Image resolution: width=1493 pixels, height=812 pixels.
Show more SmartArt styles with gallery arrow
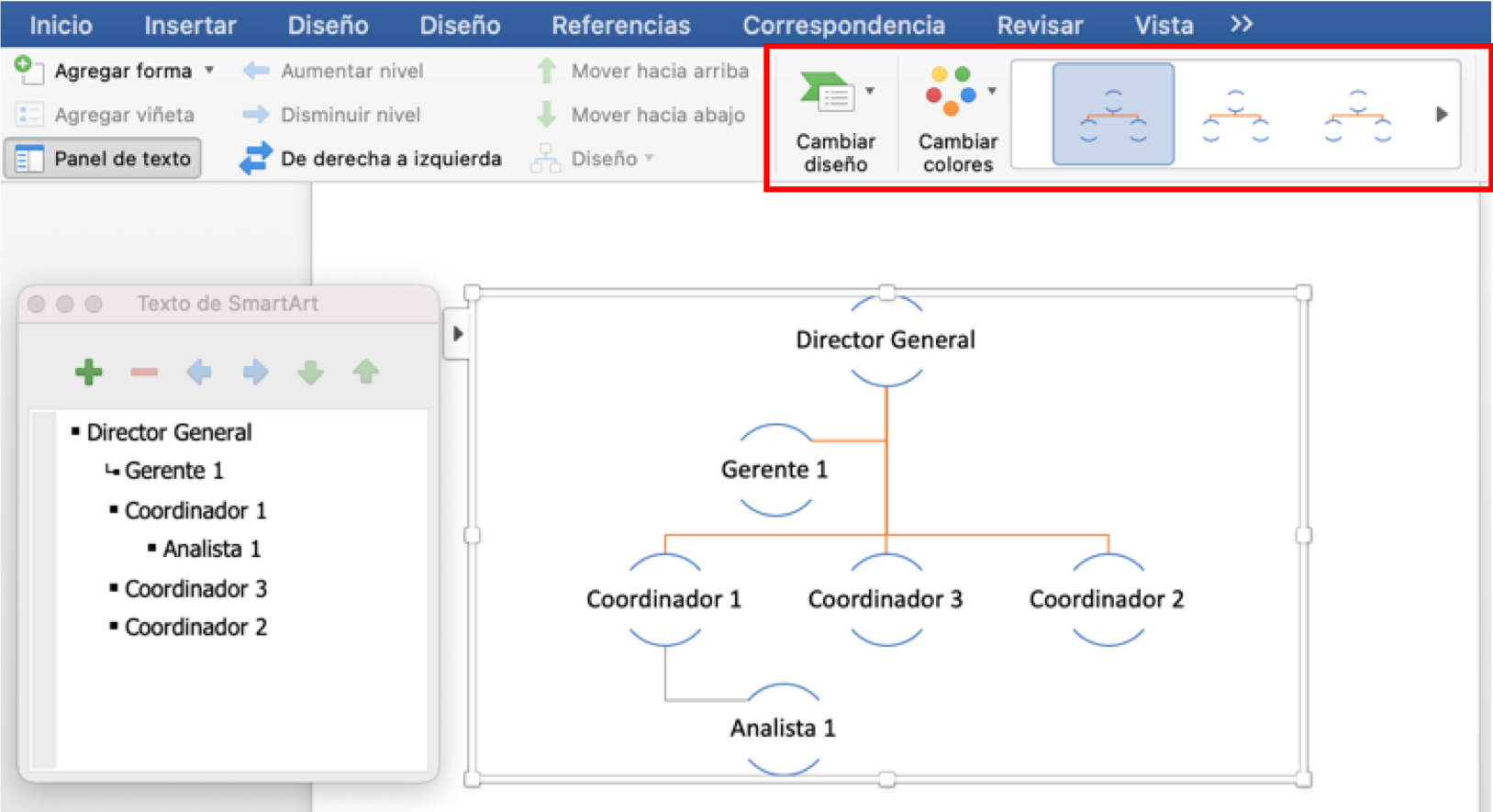coord(1442,114)
